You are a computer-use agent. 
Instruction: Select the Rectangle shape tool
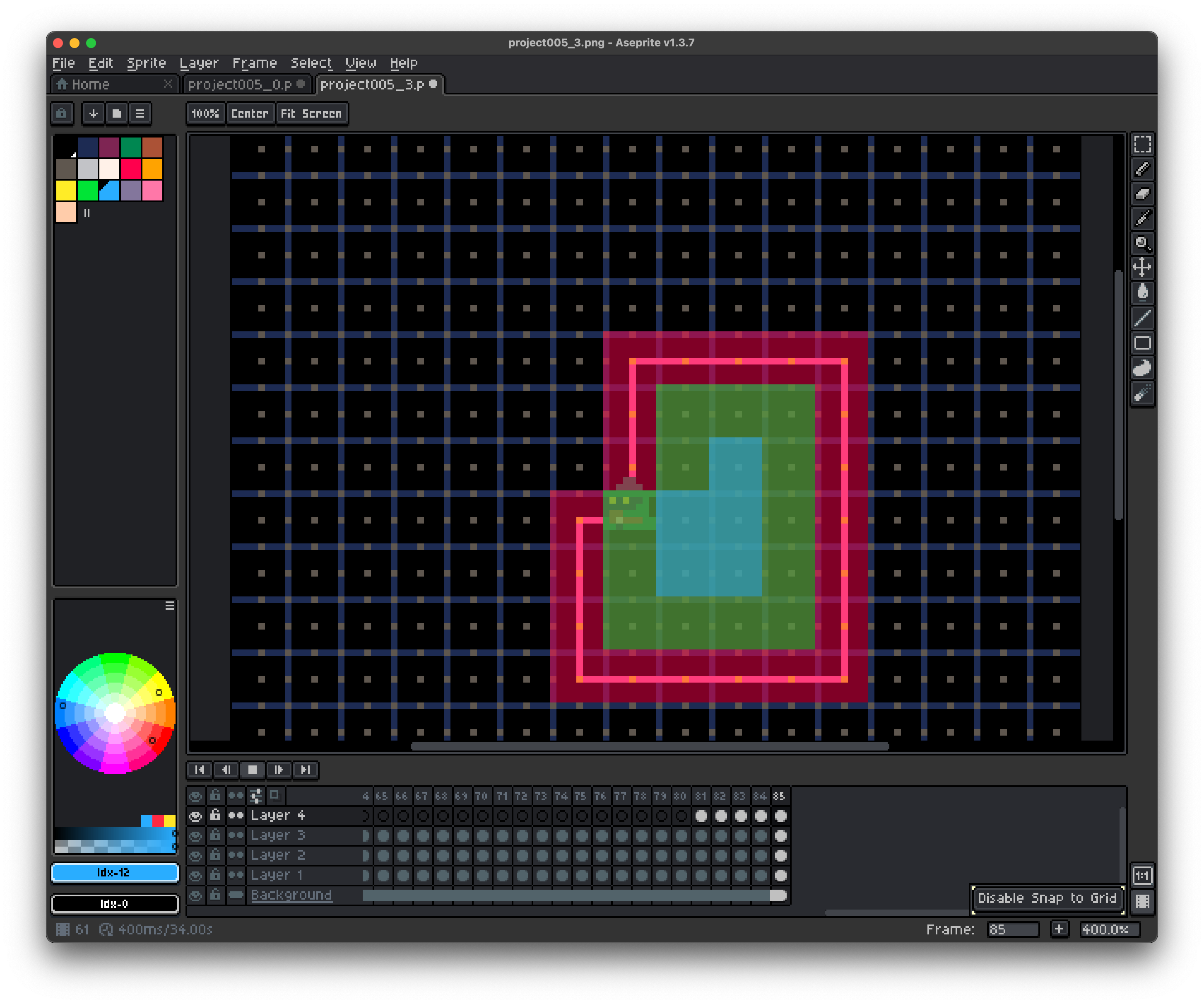coord(1142,343)
